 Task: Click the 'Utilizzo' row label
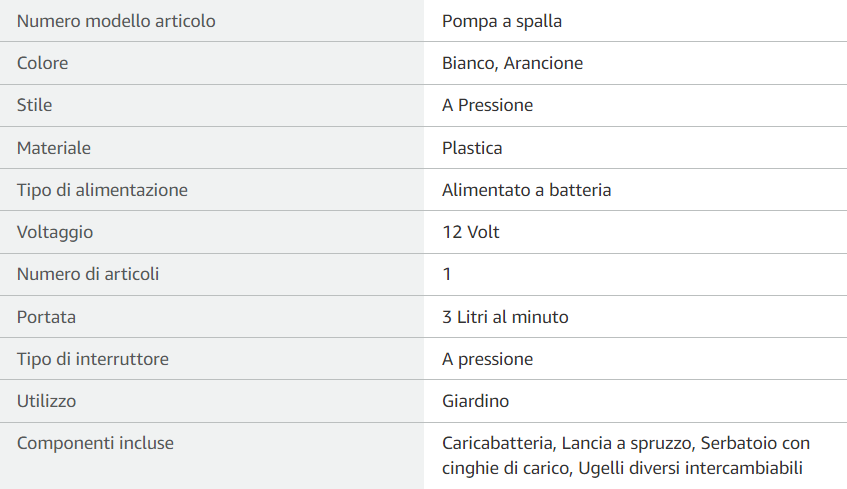(x=47, y=401)
